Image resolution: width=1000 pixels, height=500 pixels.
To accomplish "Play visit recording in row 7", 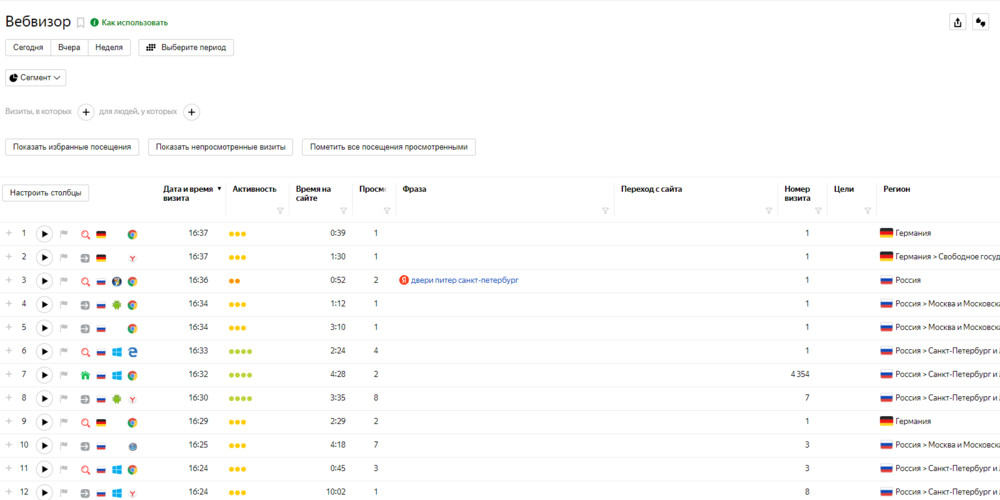I will click(44, 376).
